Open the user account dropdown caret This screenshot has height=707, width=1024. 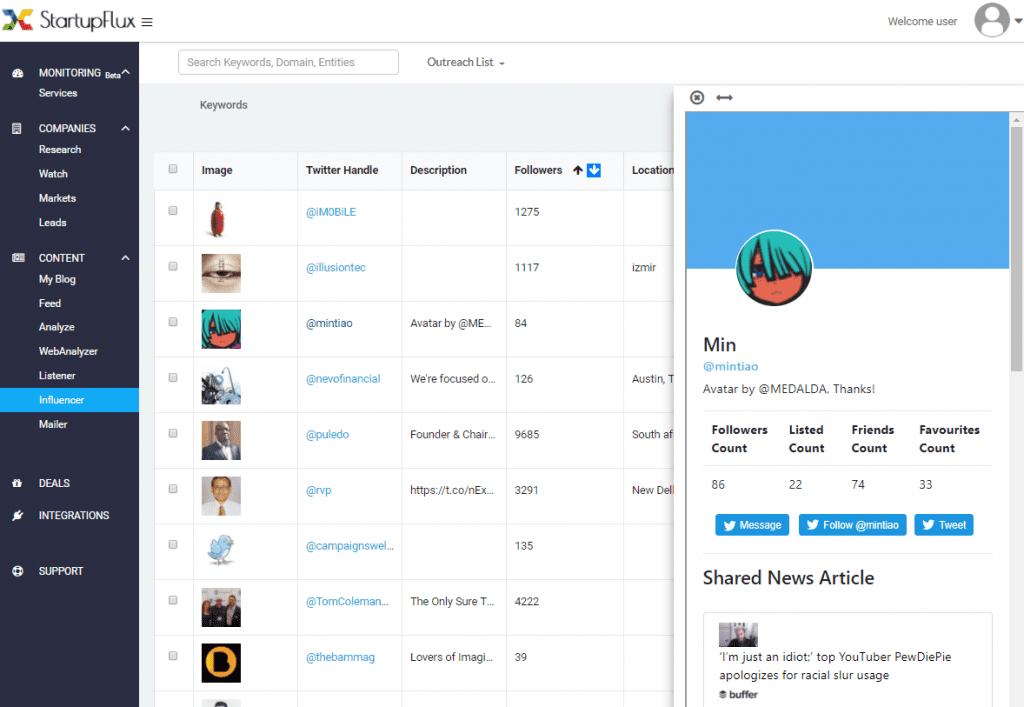click(1017, 21)
